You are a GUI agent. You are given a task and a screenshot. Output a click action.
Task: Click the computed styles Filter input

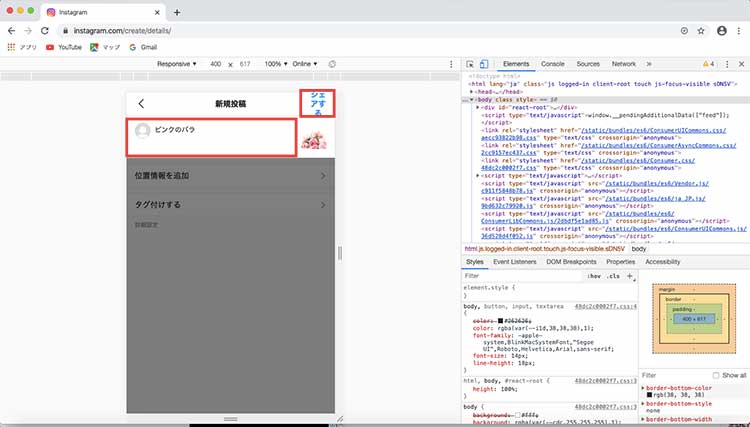[x=674, y=375]
